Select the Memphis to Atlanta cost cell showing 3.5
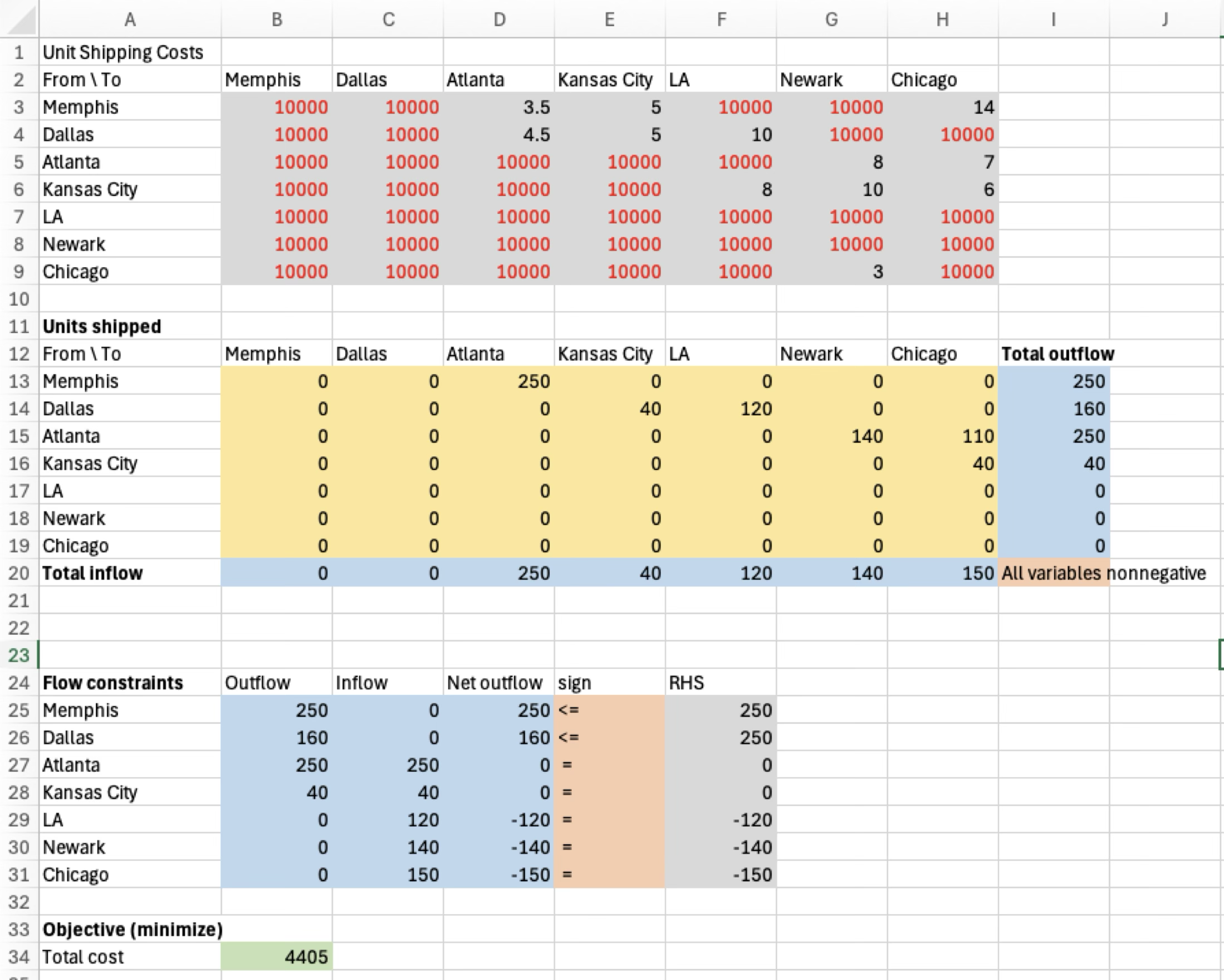The image size is (1224, 980). pyautogui.click(x=500, y=107)
